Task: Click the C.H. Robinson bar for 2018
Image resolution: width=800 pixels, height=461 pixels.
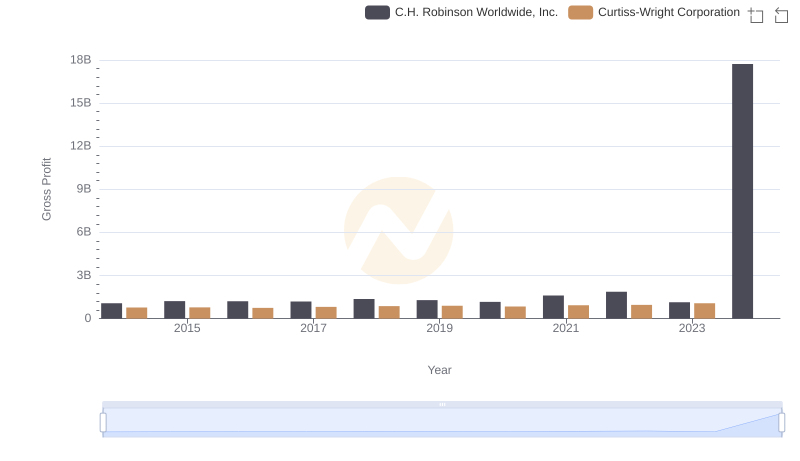Action: [x=364, y=309]
